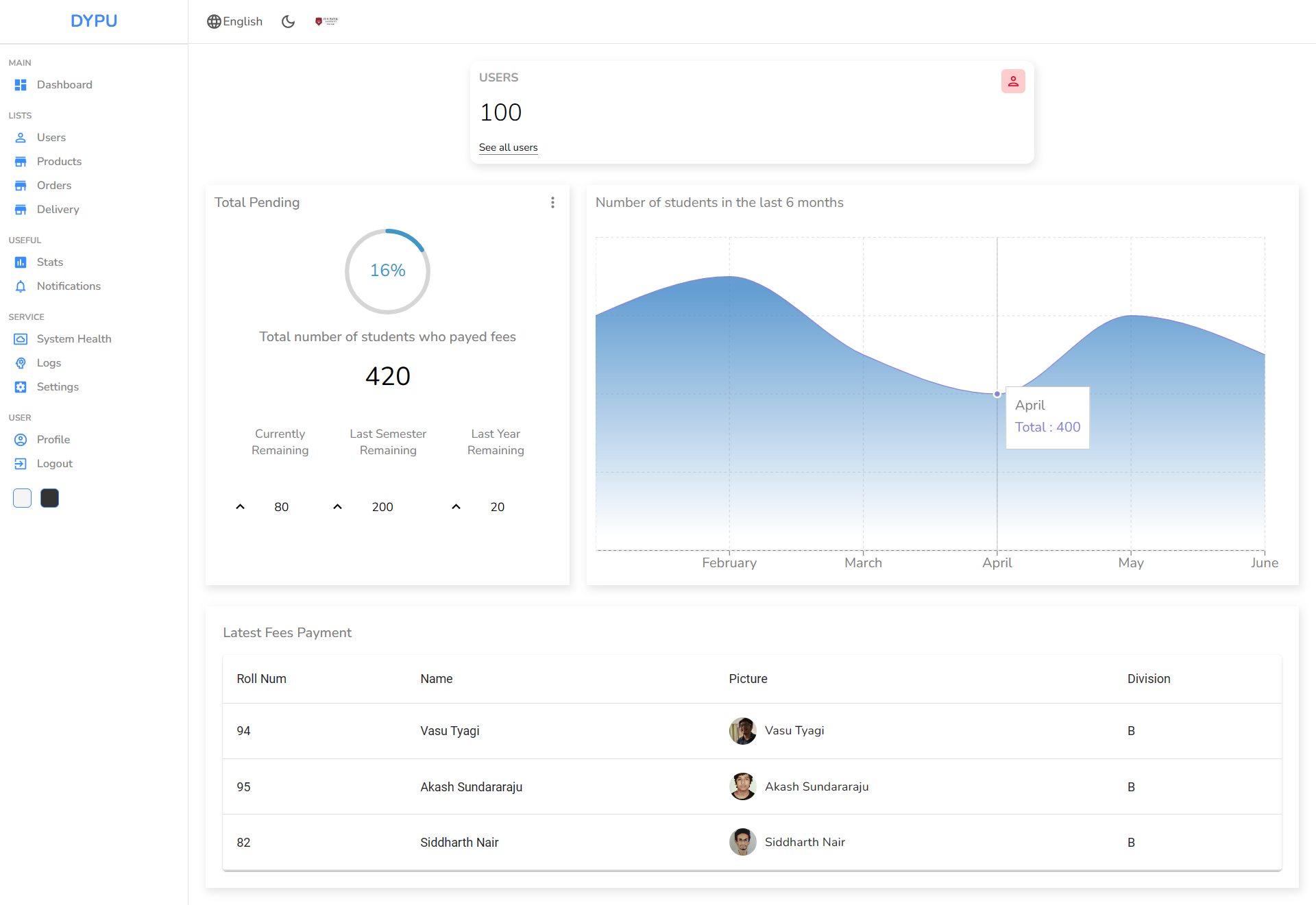1316x905 pixels.
Task: Click the Notifications bell icon
Action: click(21, 286)
